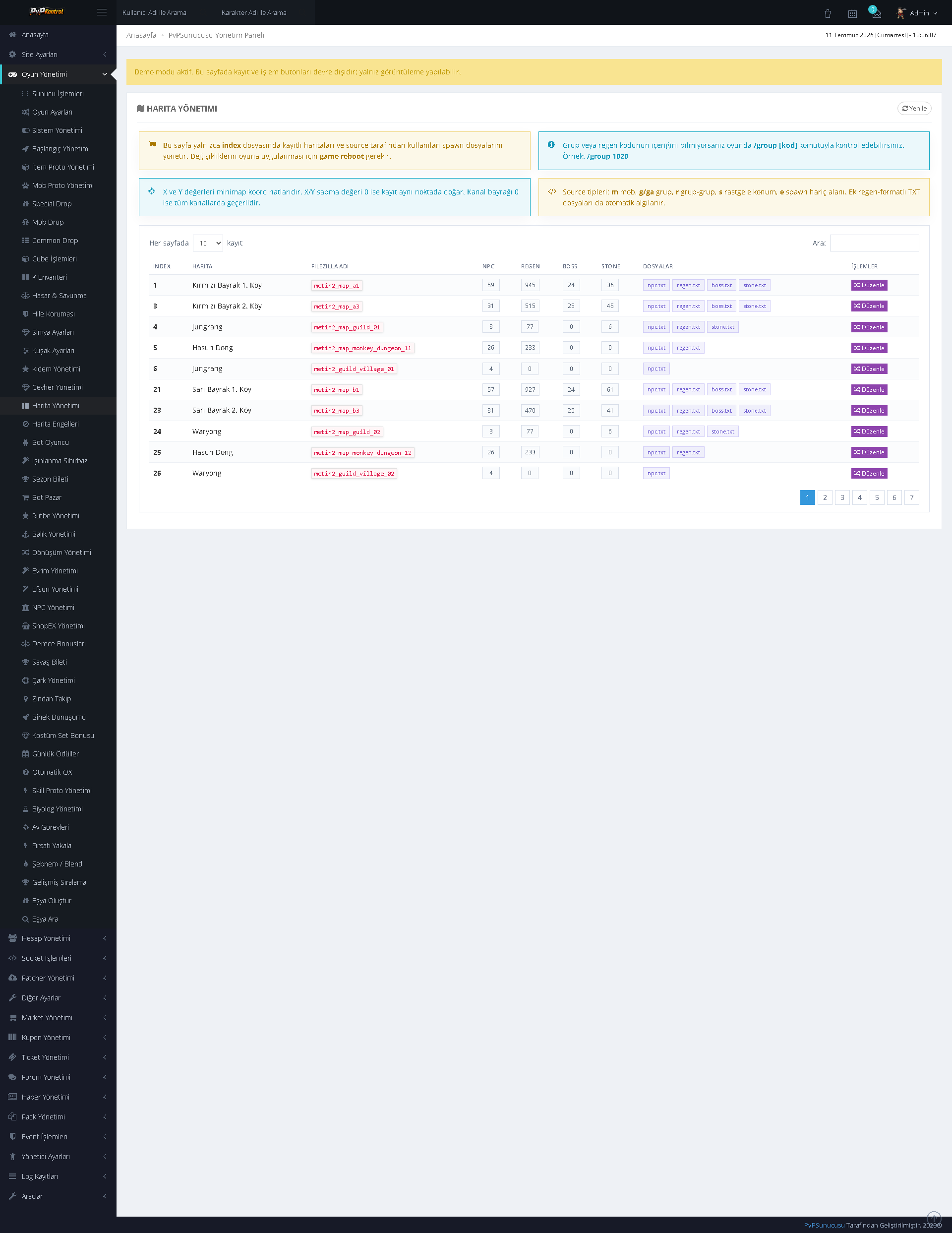The width and height of the screenshot is (952, 1233).
Task: Click the scroll-to-top arrow icon
Action: (x=934, y=1218)
